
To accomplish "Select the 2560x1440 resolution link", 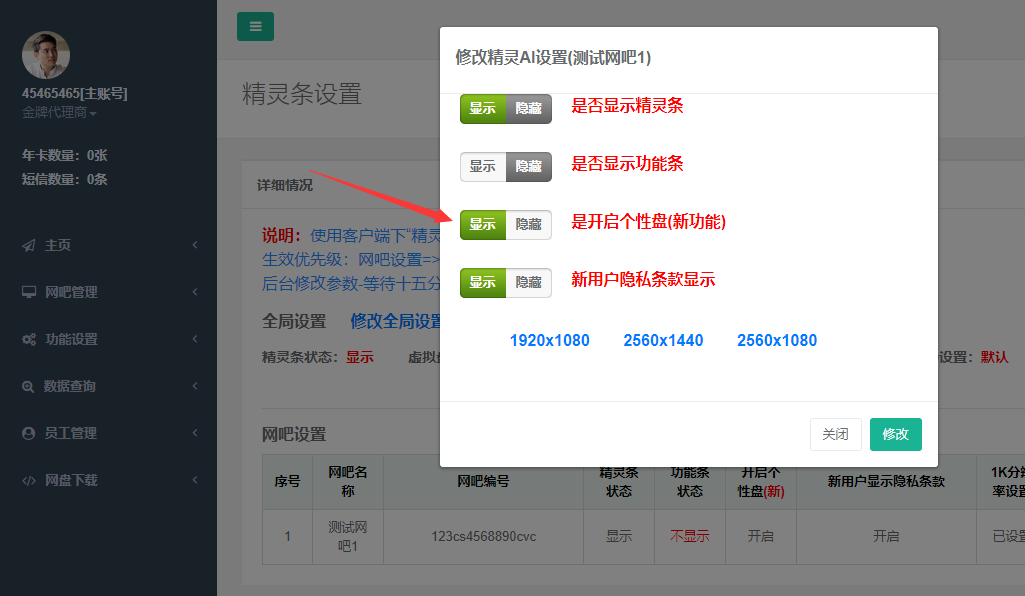I will [x=664, y=340].
